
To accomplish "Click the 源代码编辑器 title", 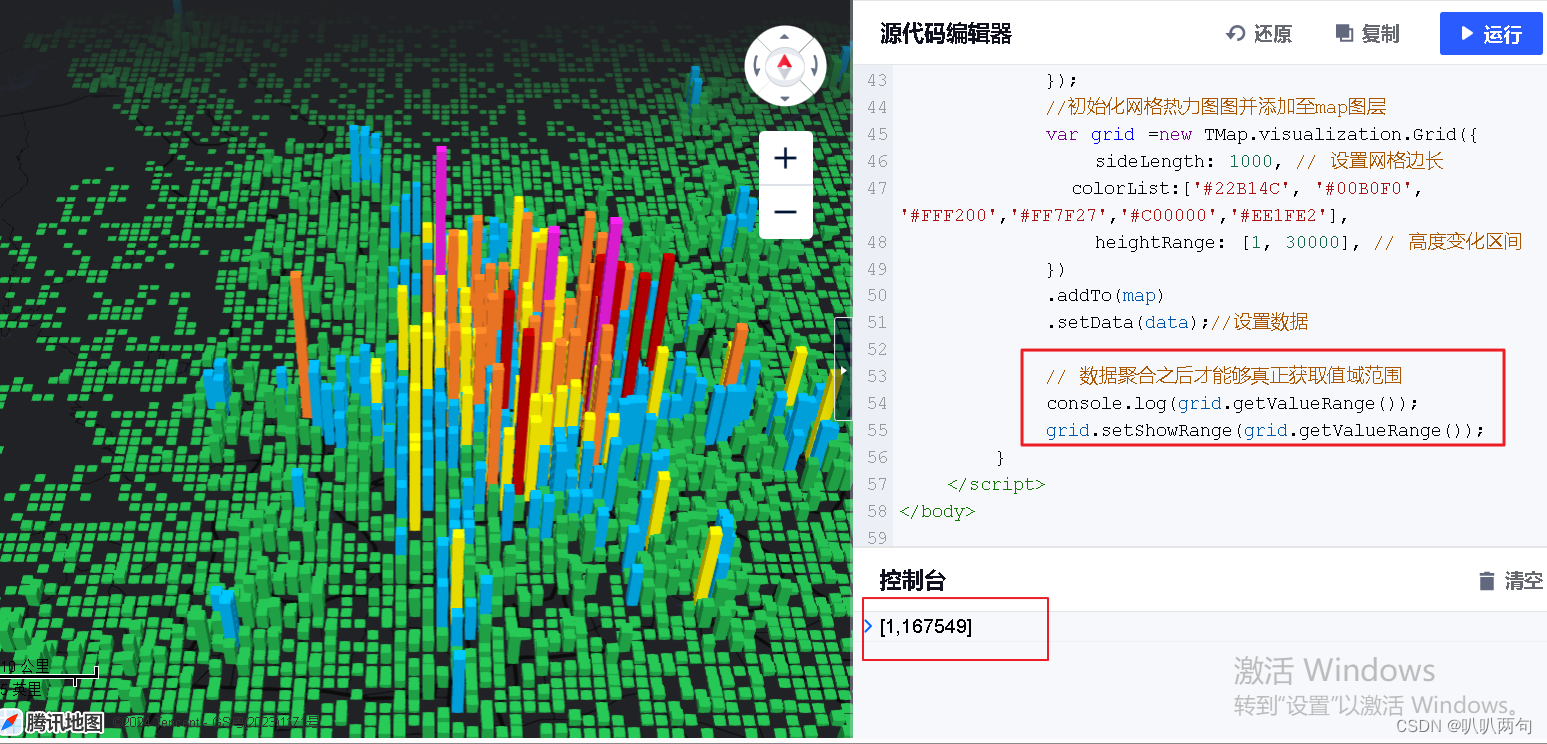I will click(x=946, y=34).
